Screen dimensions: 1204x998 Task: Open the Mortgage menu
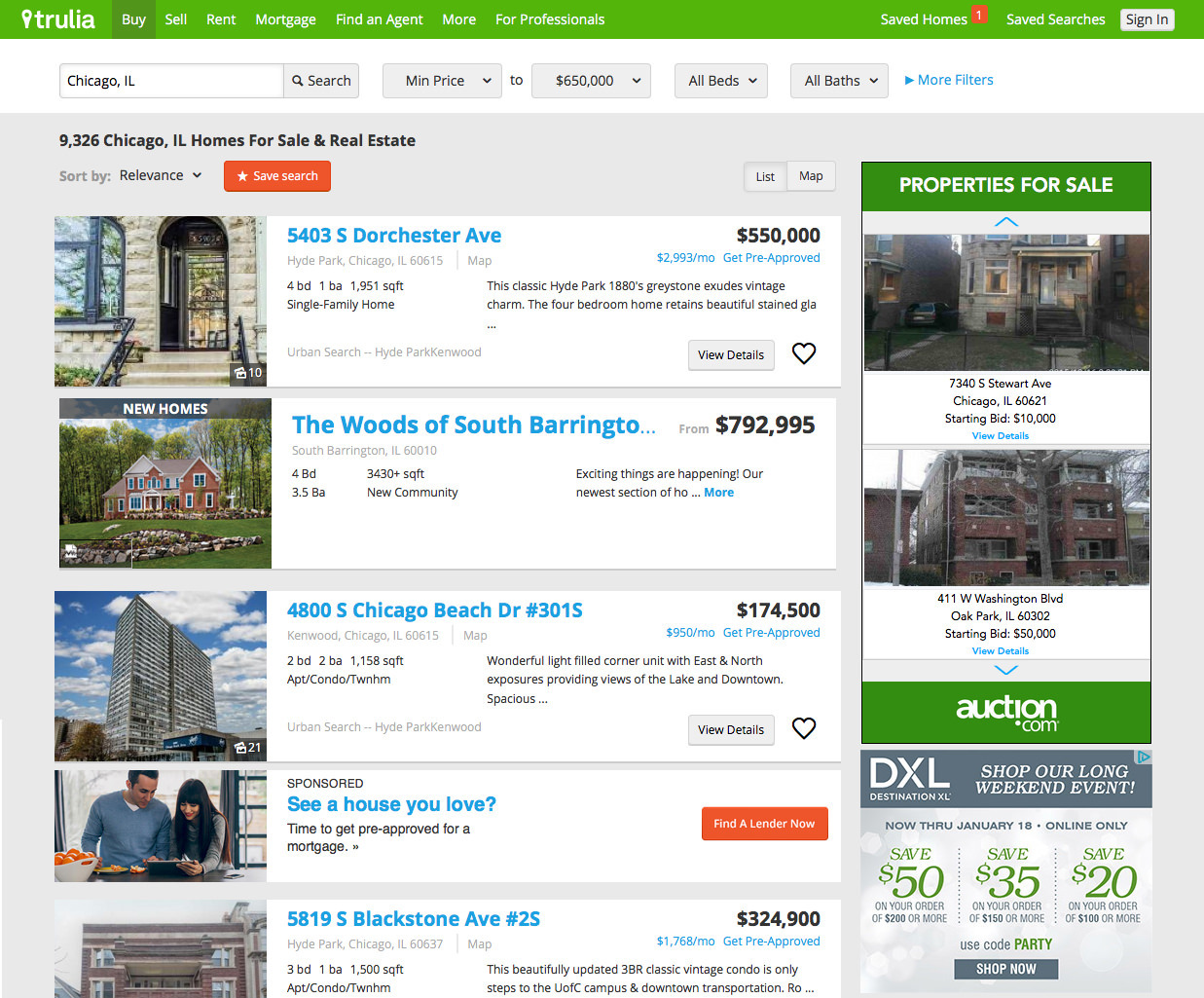[285, 19]
